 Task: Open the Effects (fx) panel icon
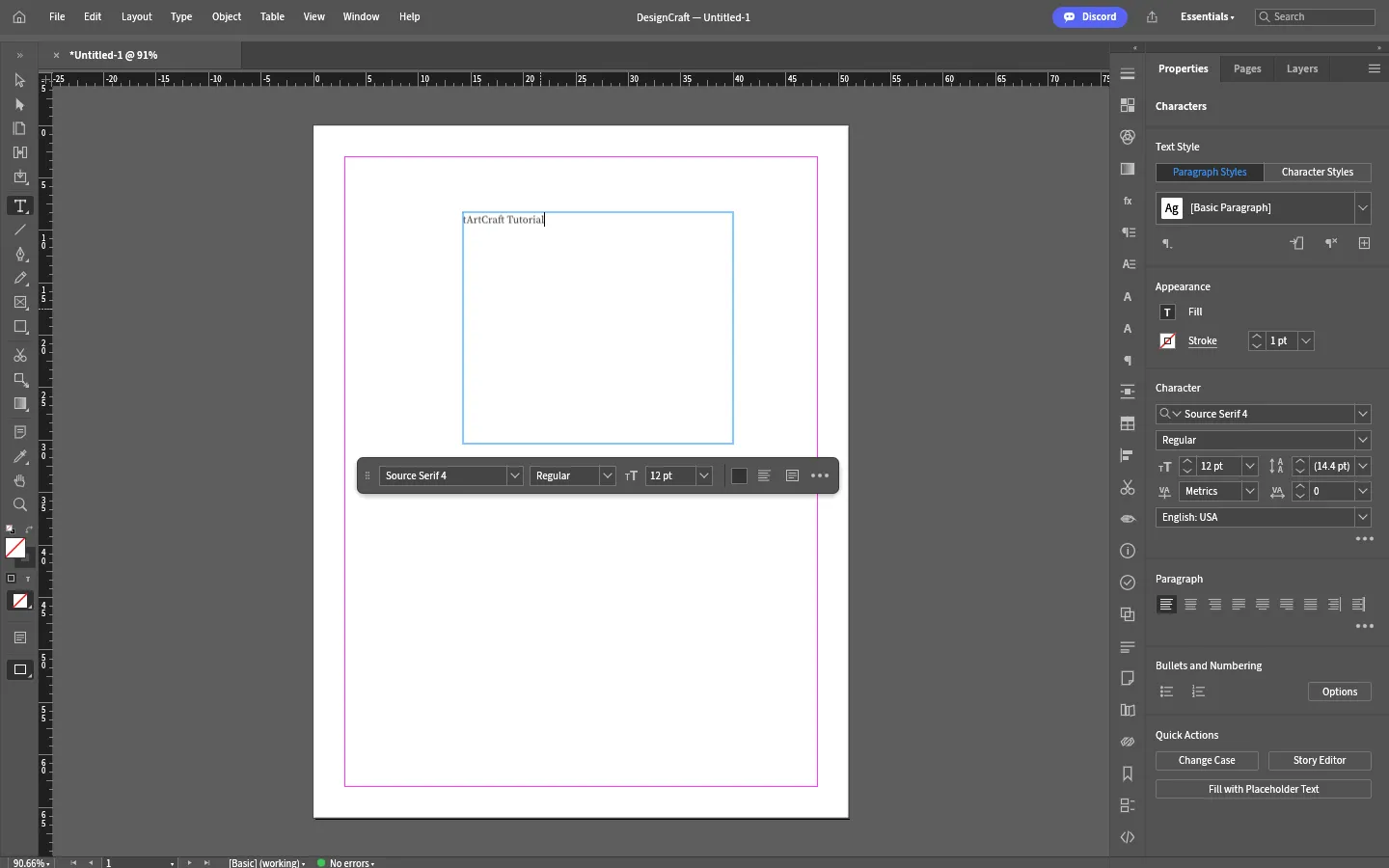[x=1129, y=201]
